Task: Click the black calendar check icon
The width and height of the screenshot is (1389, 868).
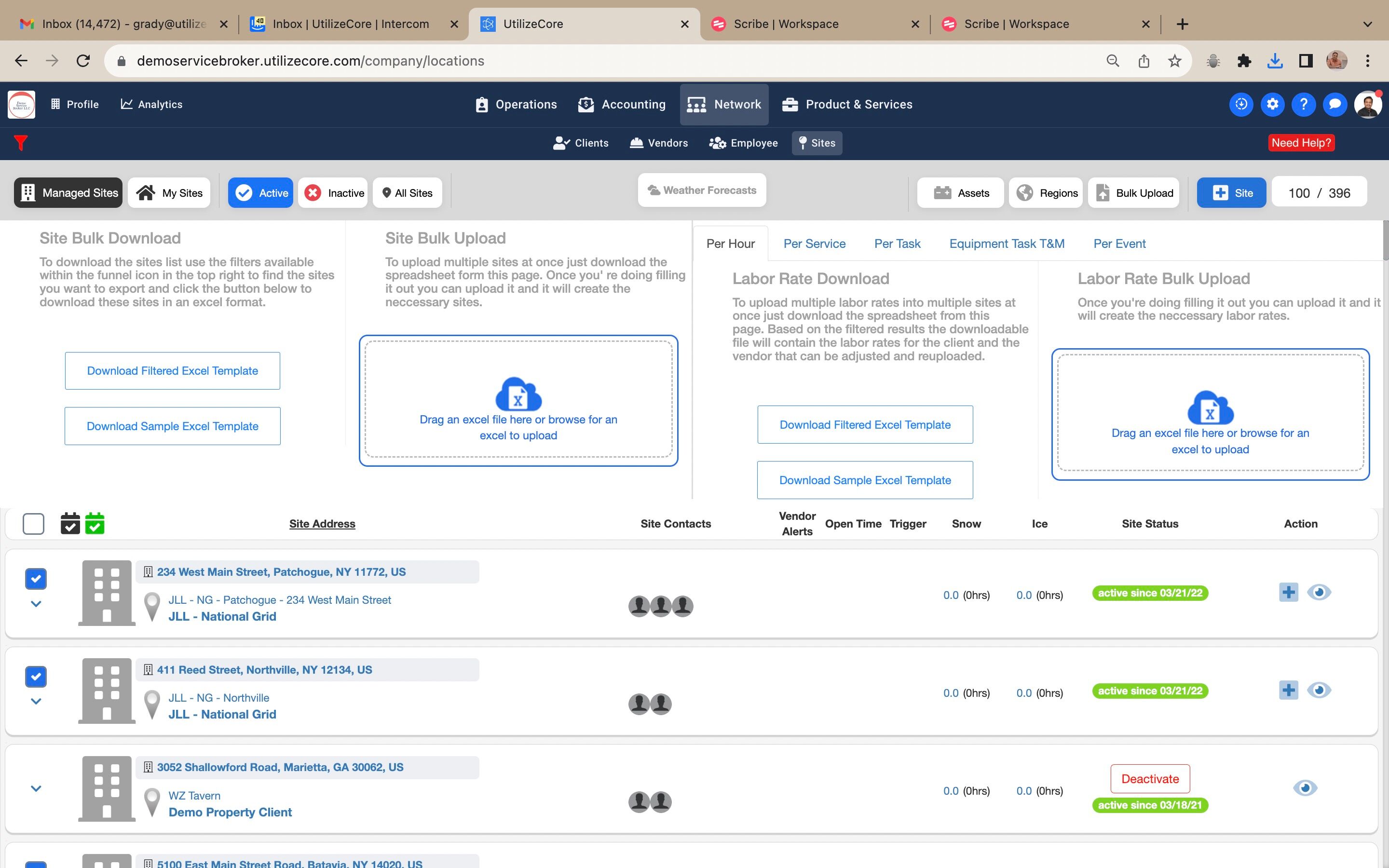Action: pyautogui.click(x=70, y=524)
